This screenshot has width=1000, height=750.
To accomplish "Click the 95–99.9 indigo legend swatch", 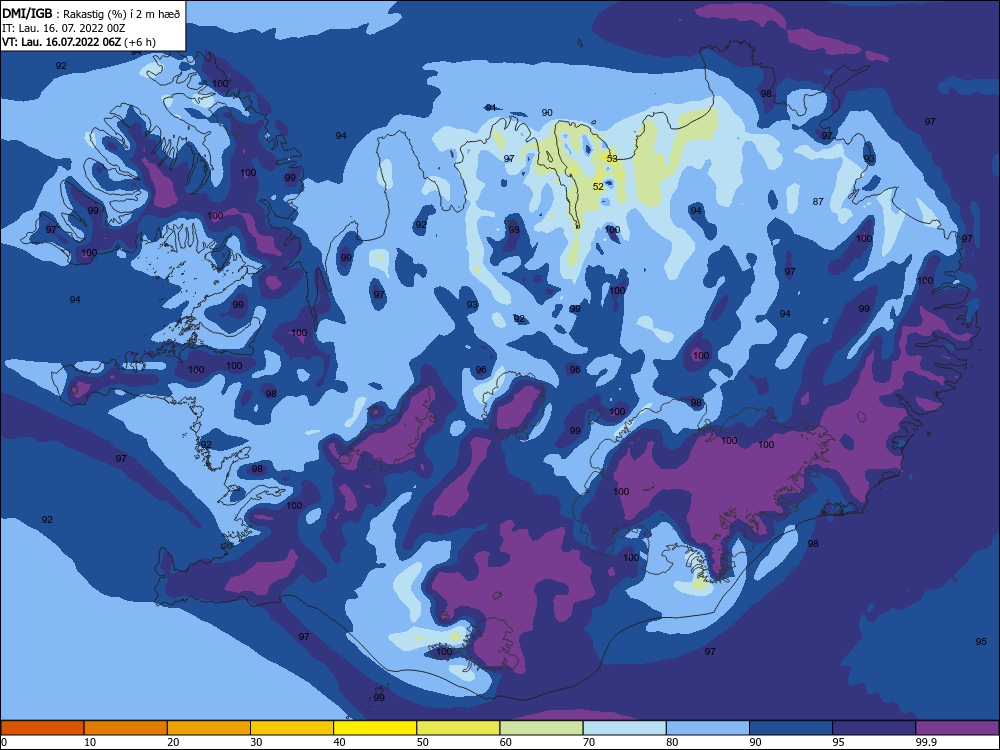I will pyautogui.click(x=874, y=728).
